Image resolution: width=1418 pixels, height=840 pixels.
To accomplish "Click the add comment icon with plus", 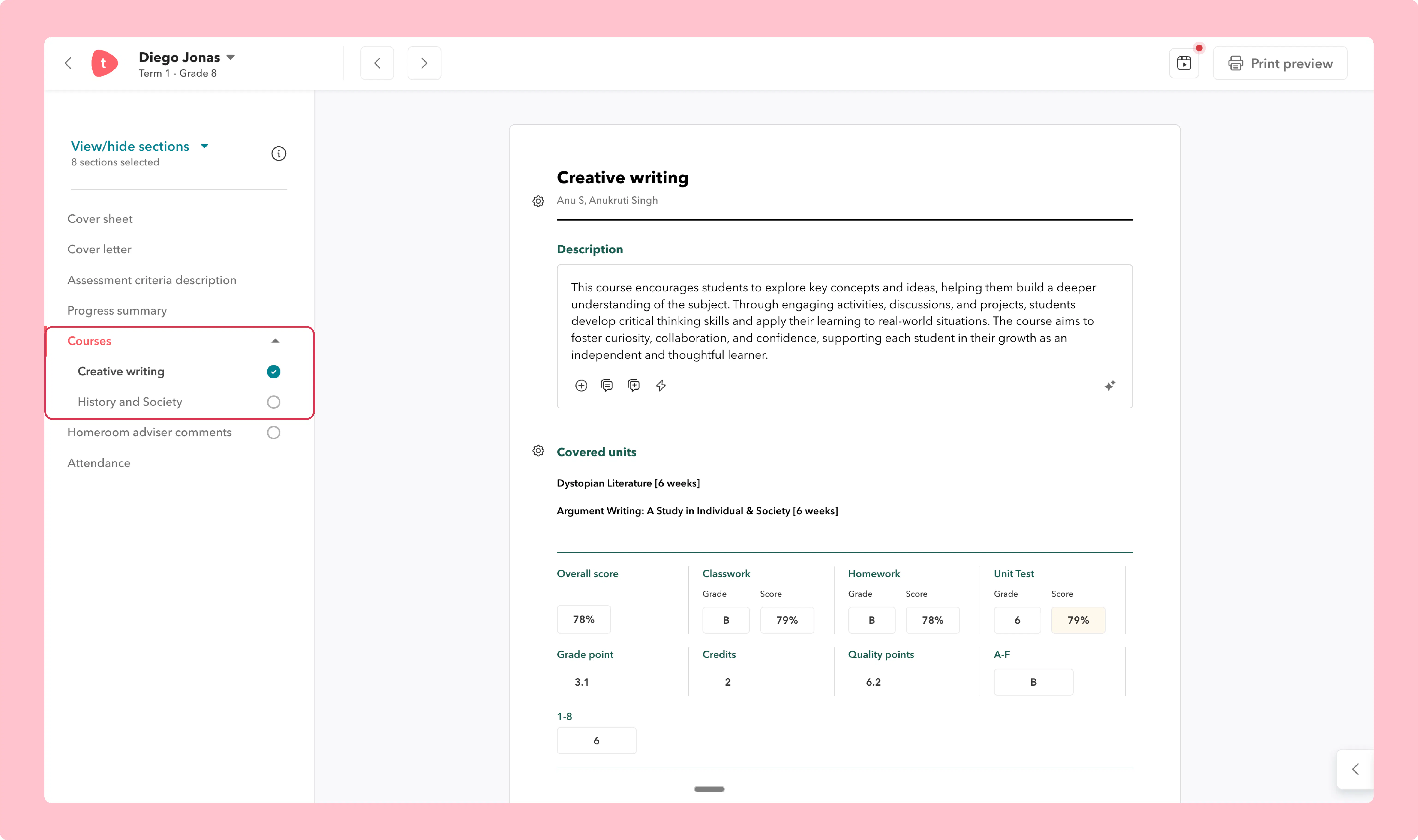I will [634, 385].
